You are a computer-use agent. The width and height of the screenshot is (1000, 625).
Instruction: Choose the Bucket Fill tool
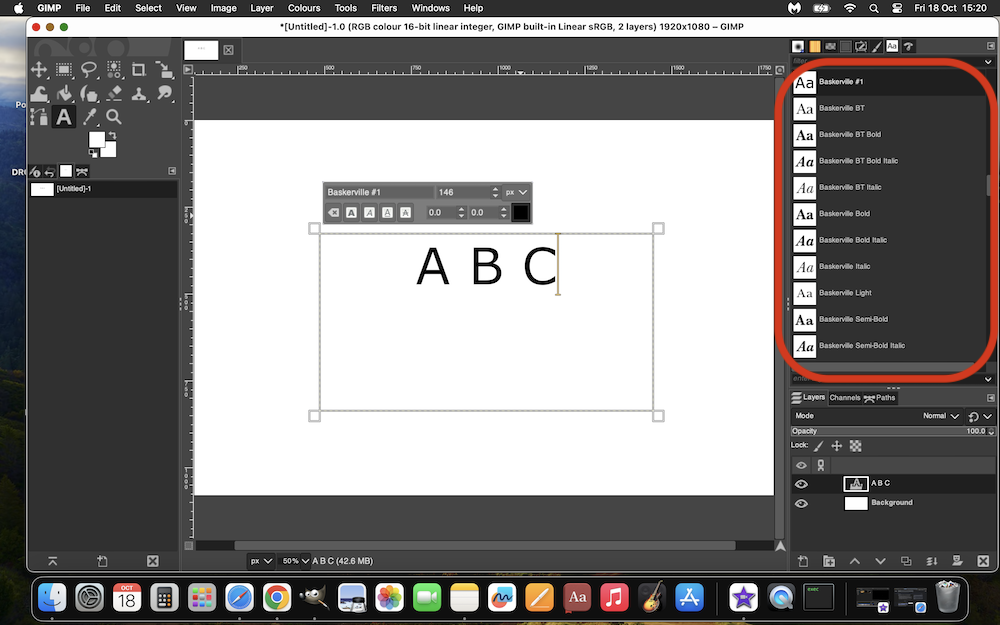pyautogui.click(x=64, y=94)
